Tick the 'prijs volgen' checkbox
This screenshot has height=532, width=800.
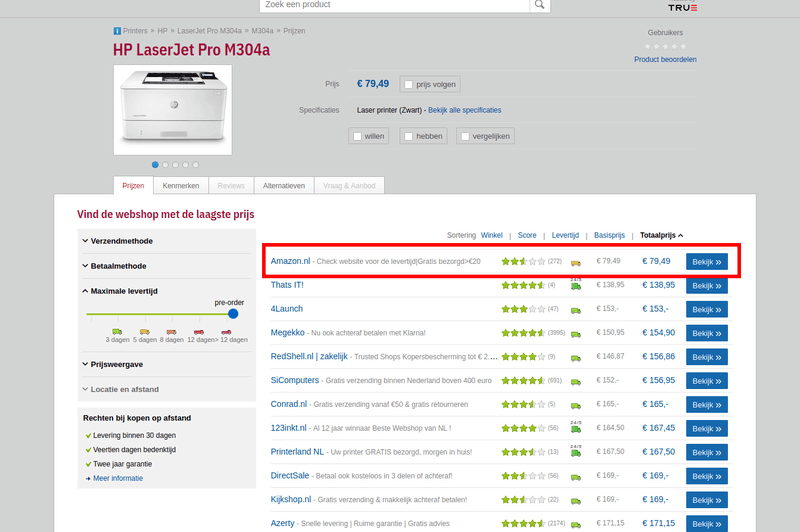pyautogui.click(x=408, y=85)
